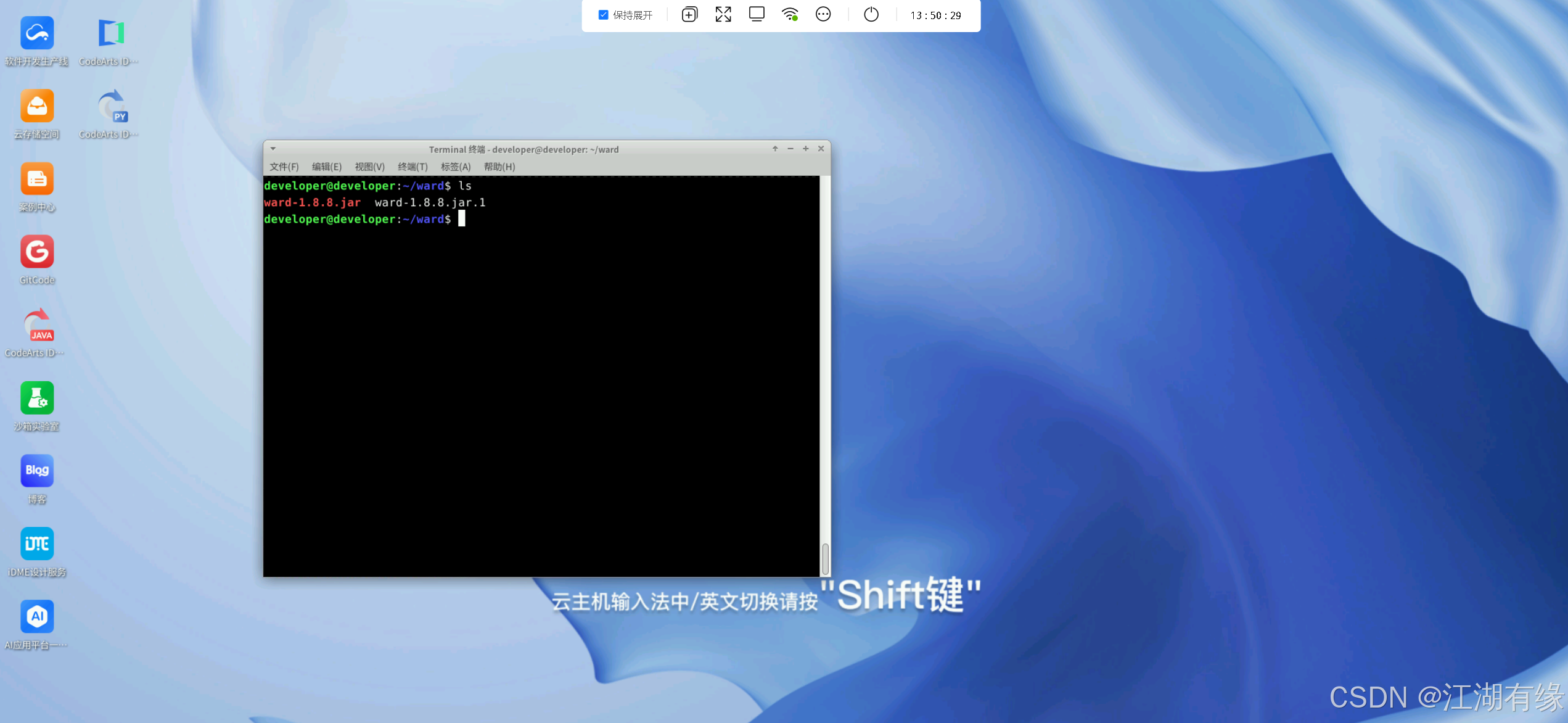Open the 云存储空间 desktop icon

click(37, 107)
